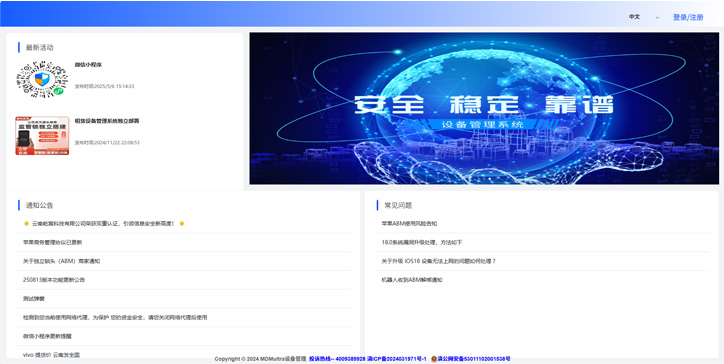Viewport: 724px width, 364px height.
Task: Click the WeChat mini-program QR code thumbnail
Action: [x=42, y=79]
